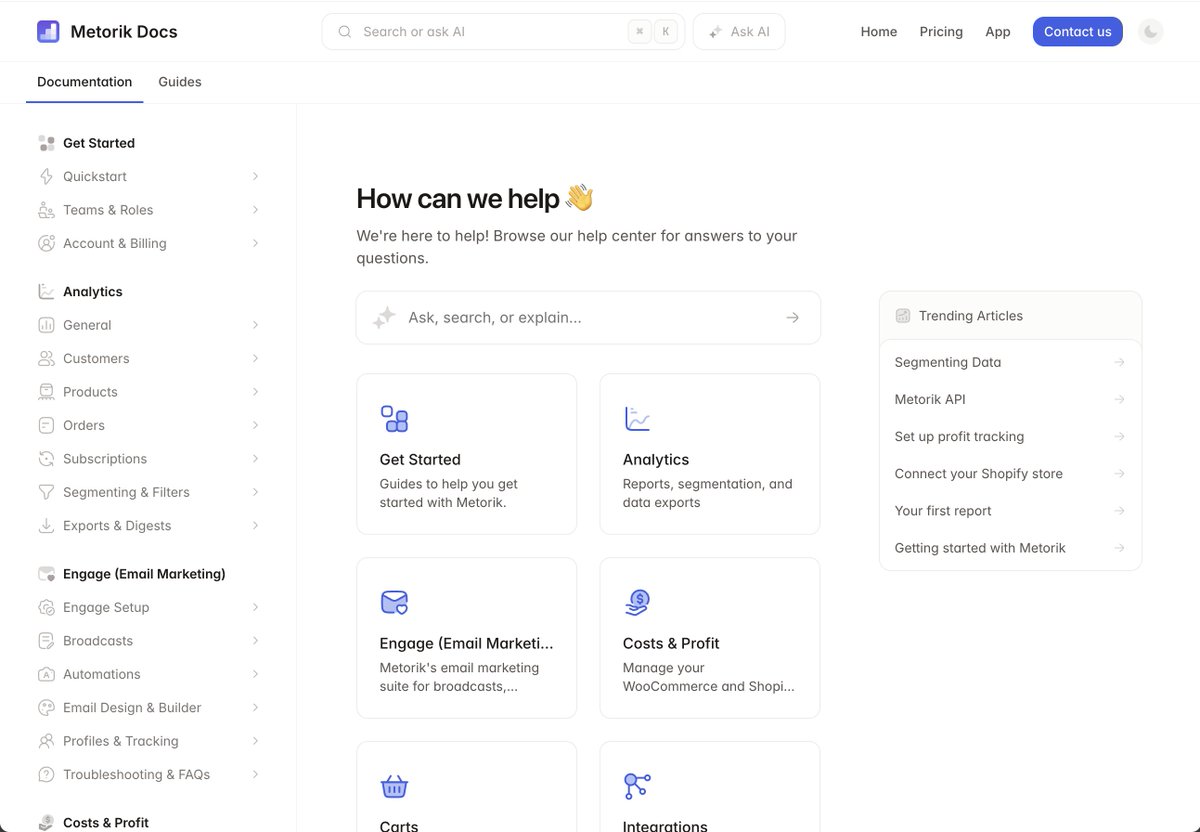Click the Analytics card chart icon
1200x832 pixels.
pos(637,419)
